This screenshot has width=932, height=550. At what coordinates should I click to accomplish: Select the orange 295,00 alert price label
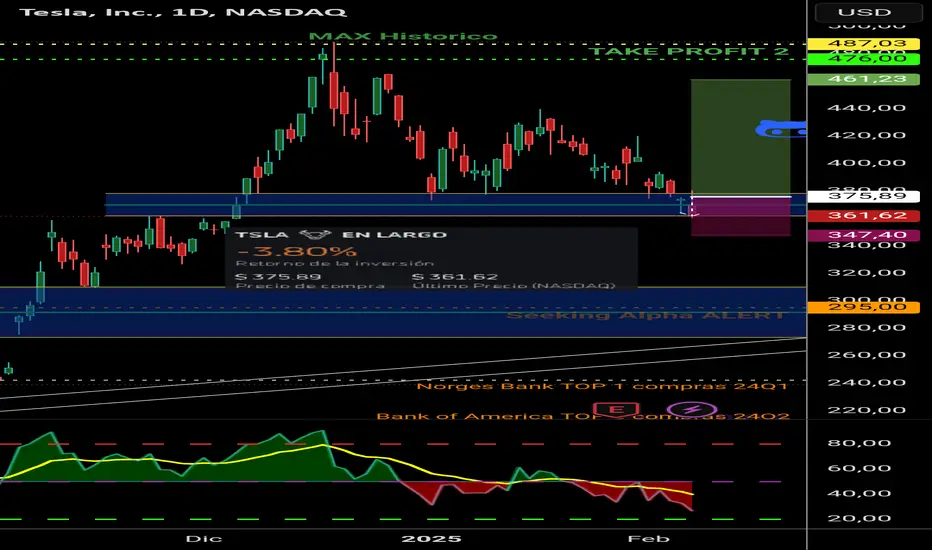(x=864, y=307)
